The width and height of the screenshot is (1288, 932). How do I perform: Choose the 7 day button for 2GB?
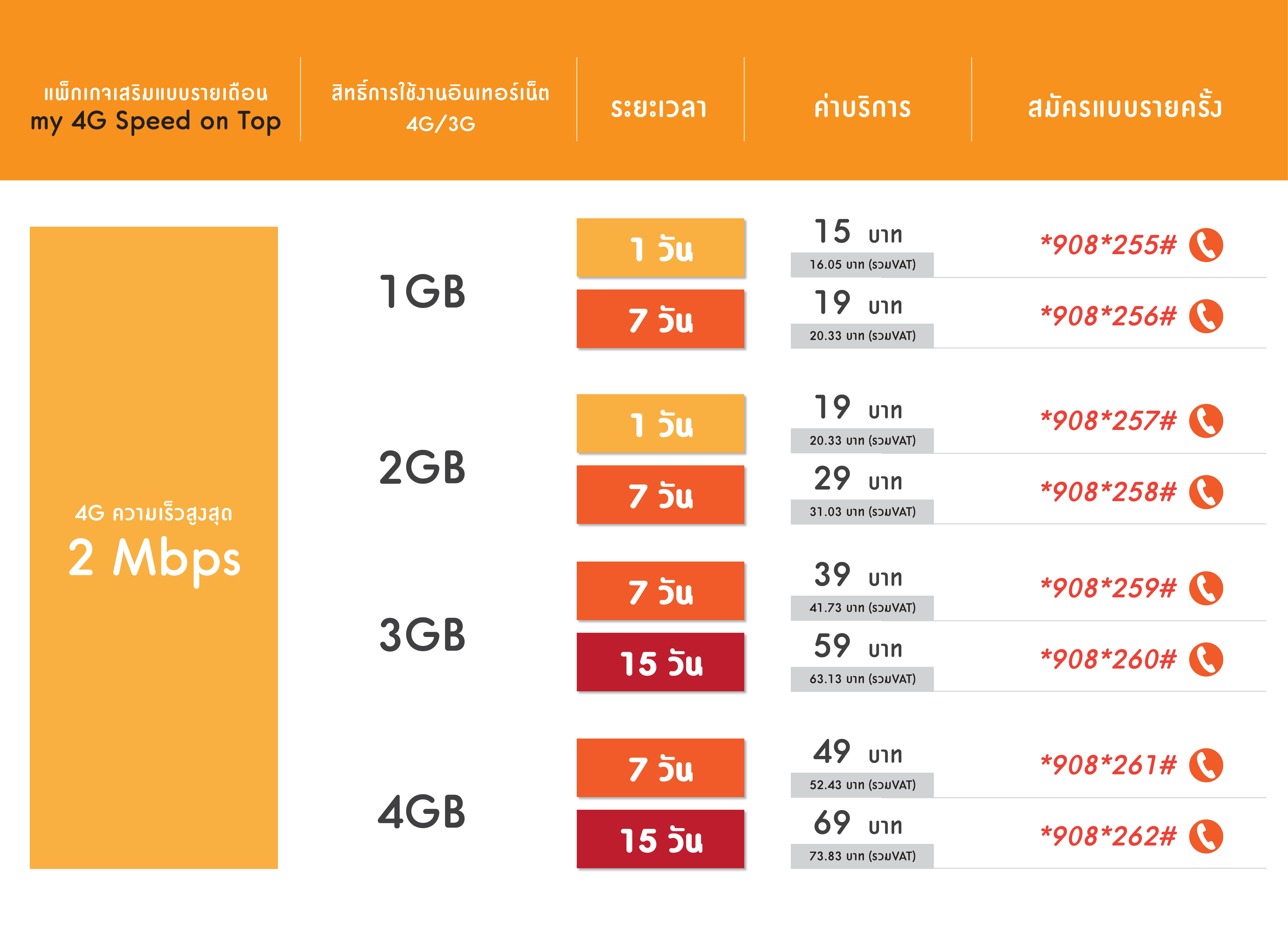[661, 495]
